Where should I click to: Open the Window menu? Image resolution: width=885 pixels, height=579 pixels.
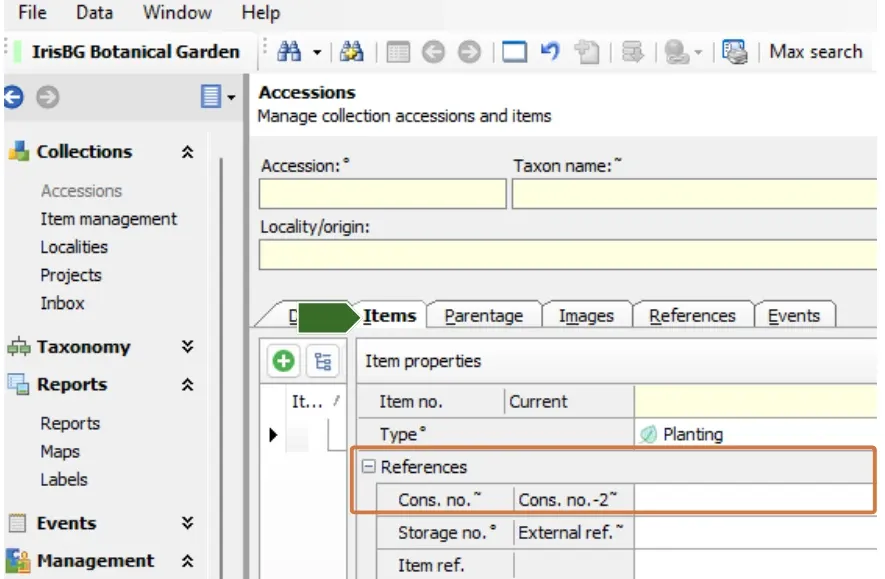(x=177, y=12)
